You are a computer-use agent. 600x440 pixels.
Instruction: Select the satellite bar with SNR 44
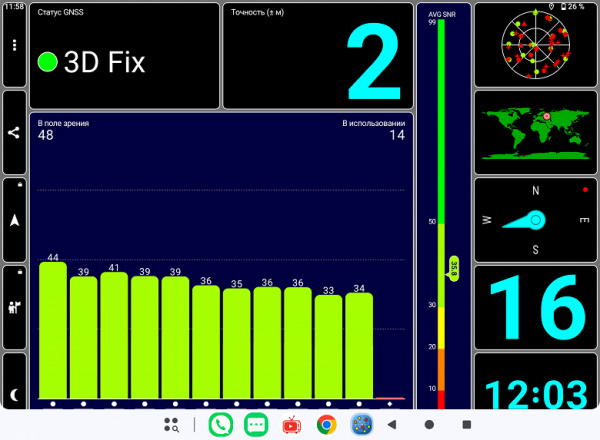(x=53, y=330)
